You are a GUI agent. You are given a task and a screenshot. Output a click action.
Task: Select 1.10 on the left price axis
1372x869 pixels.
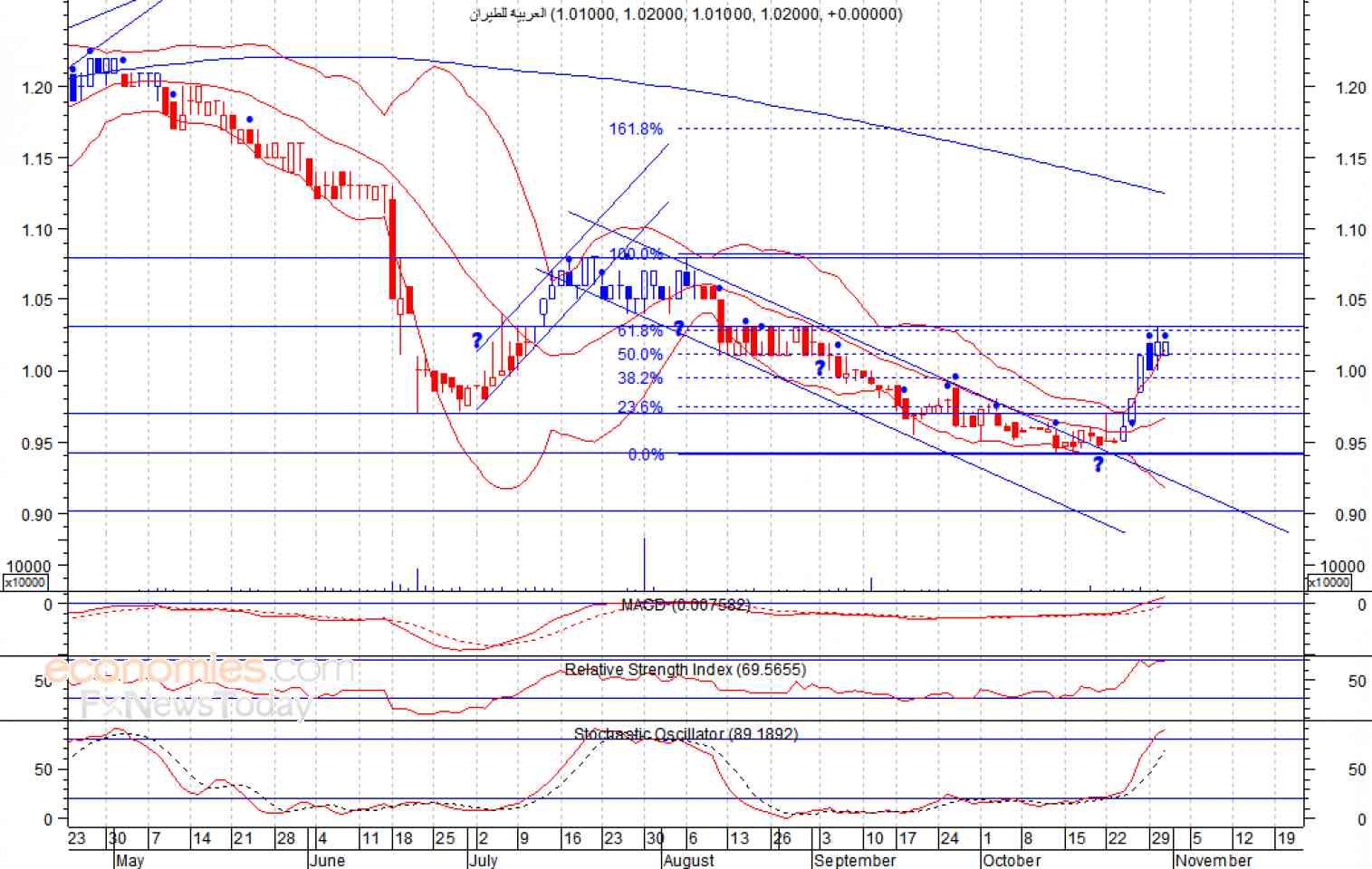tap(37, 230)
